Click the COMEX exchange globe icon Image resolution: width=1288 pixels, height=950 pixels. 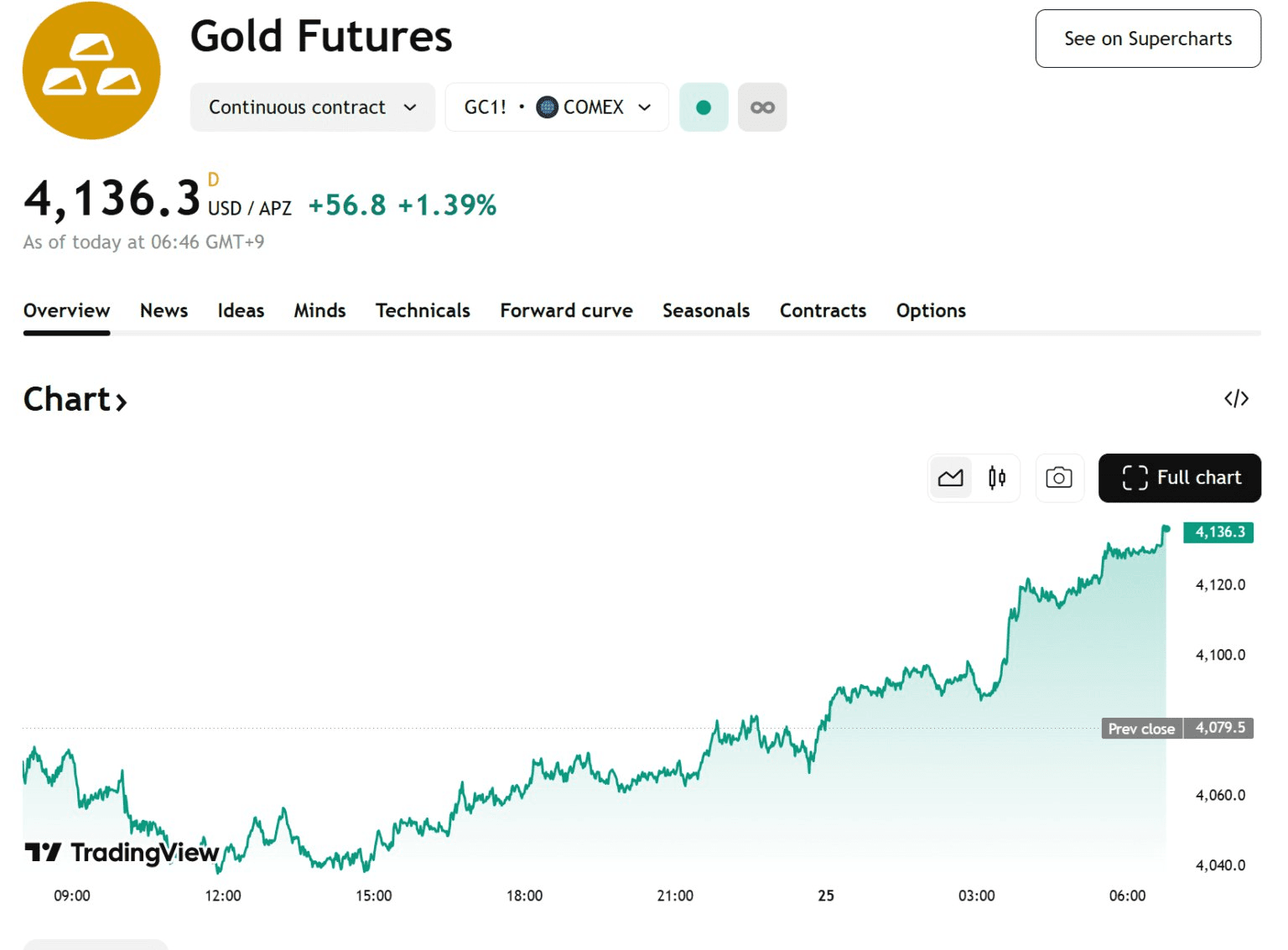pos(547,107)
